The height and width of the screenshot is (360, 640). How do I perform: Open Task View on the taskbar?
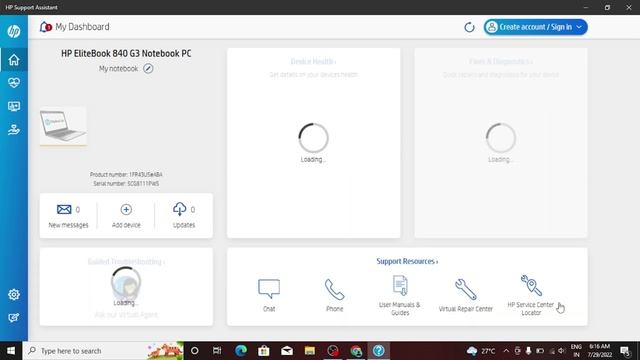point(217,351)
